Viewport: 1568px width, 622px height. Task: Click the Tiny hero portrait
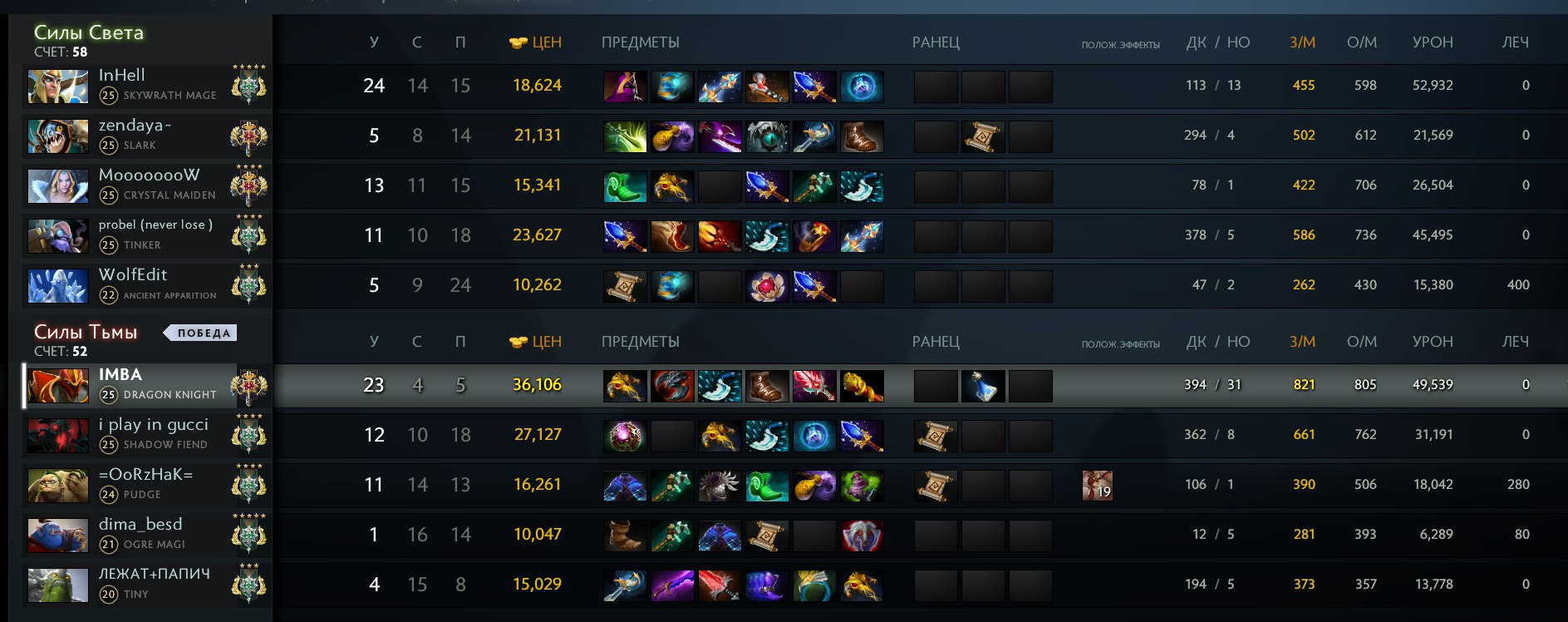coord(58,585)
